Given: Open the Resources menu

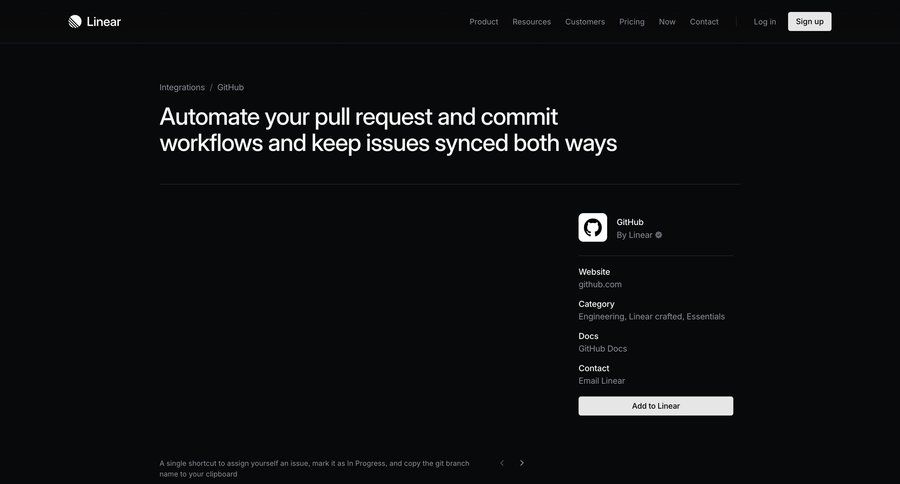Looking at the screenshot, I should (x=532, y=22).
